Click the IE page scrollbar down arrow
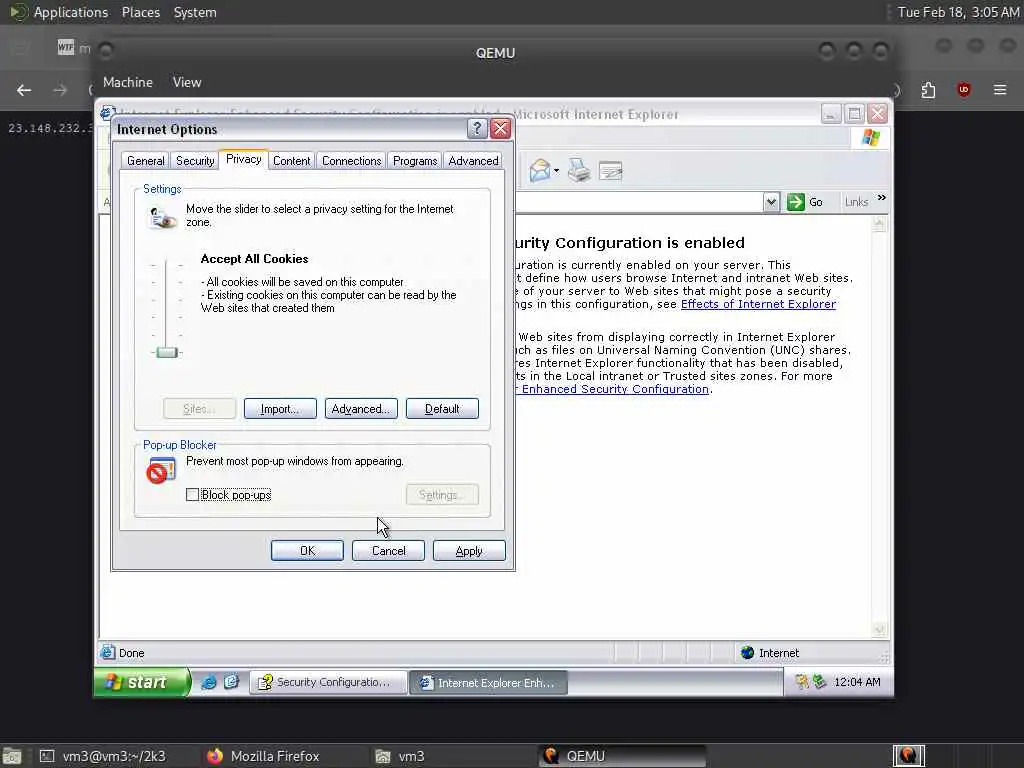Viewport: 1024px width, 768px height. pos(879,630)
